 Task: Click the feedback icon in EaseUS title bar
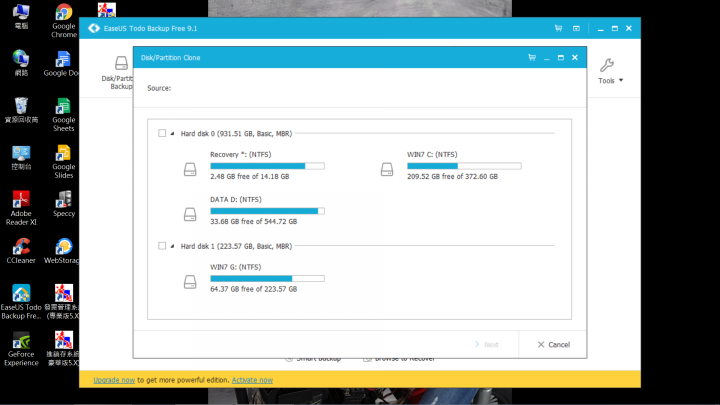pos(576,28)
